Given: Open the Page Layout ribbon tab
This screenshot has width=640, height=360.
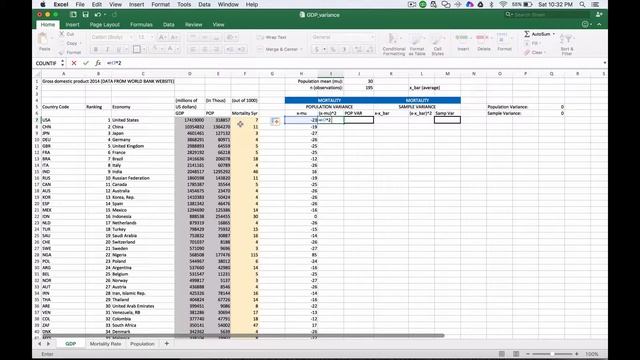Looking at the screenshot, I should [x=104, y=24].
